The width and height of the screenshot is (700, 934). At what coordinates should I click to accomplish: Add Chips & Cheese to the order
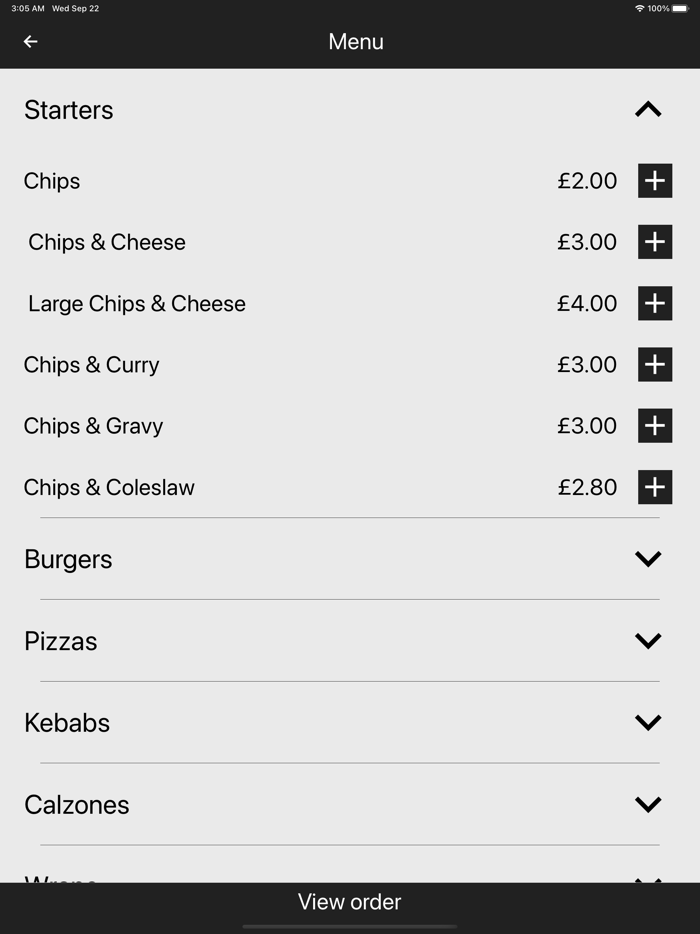tap(655, 242)
